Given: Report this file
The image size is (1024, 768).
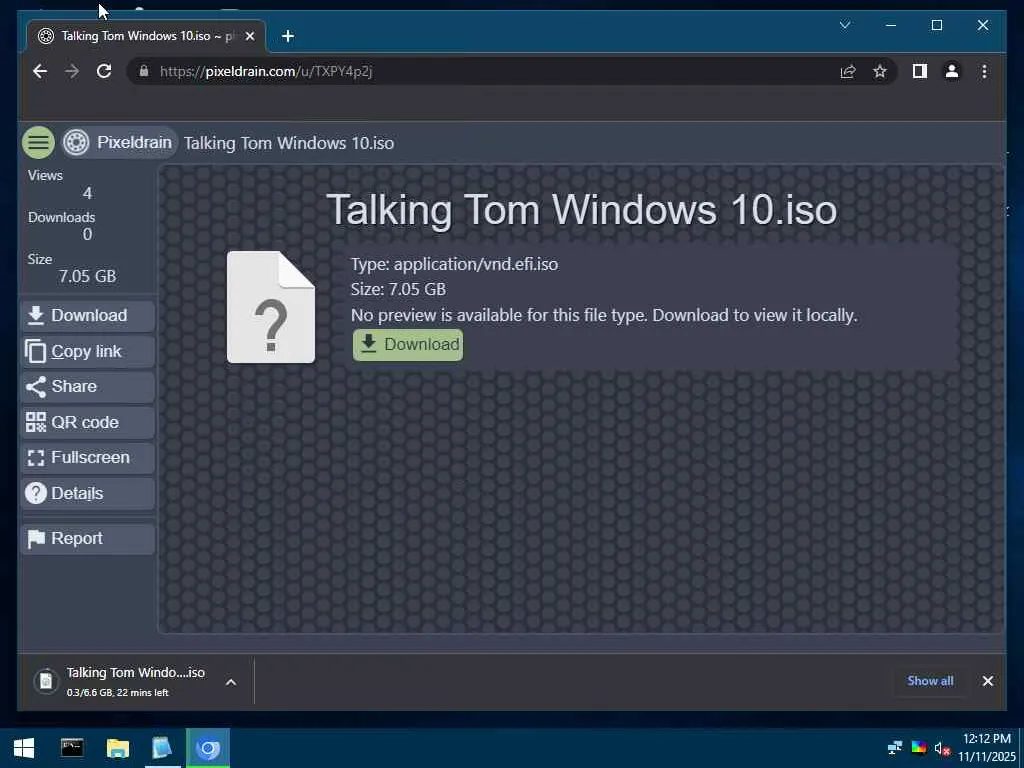Looking at the screenshot, I should (88, 539).
